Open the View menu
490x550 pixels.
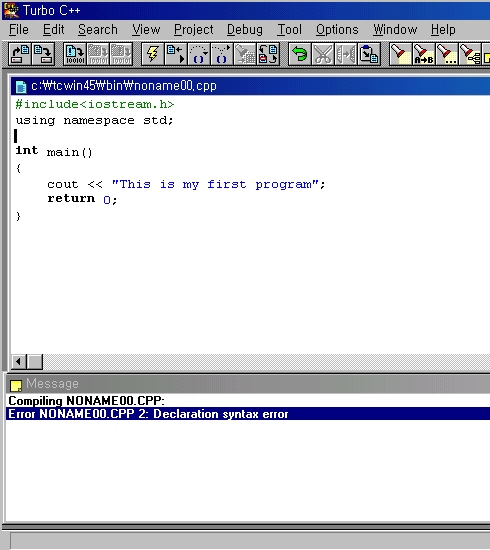click(146, 30)
